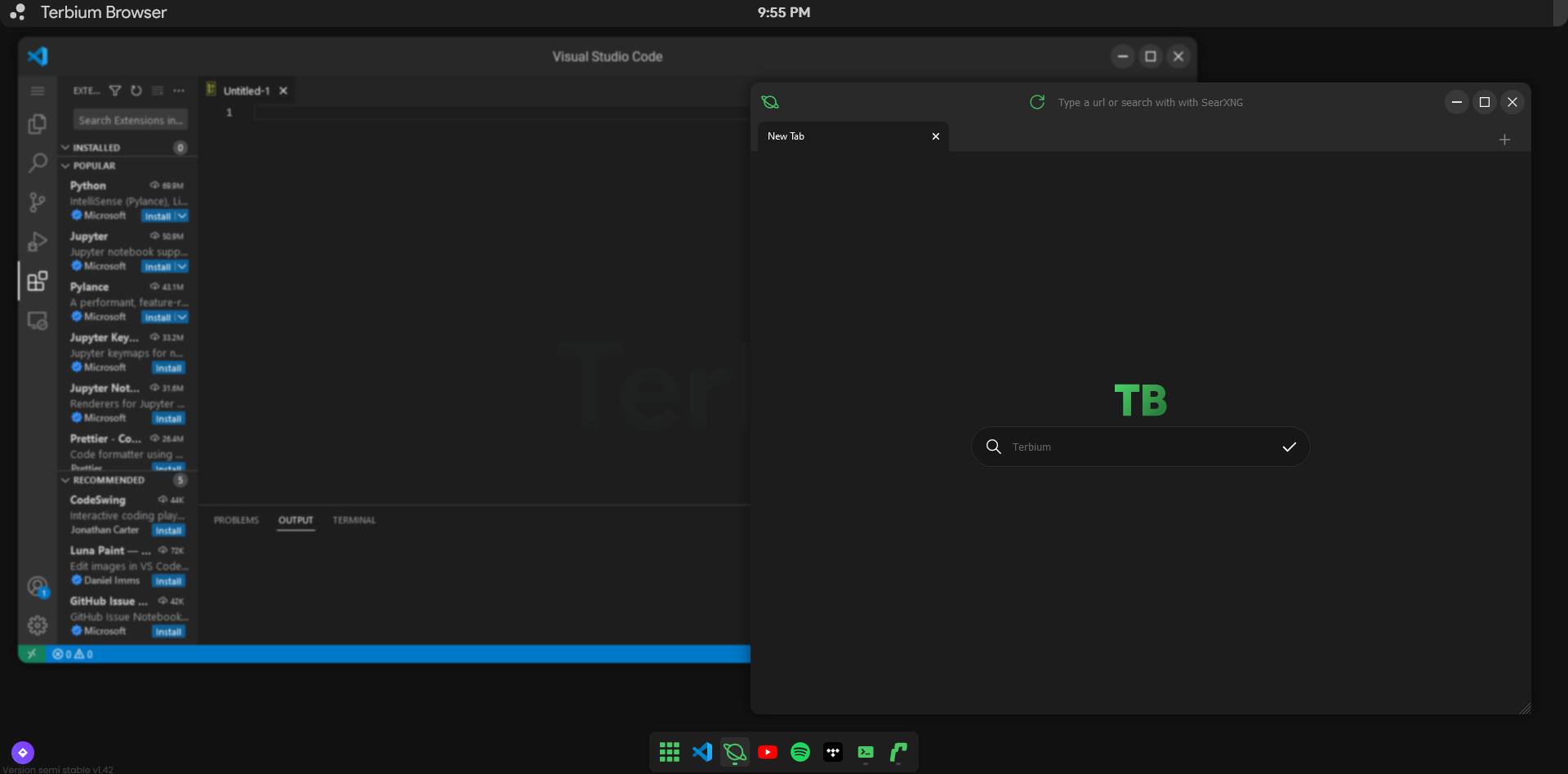This screenshot has height=774, width=1568.
Task: Launch VS Code from the dock
Action: click(x=702, y=752)
